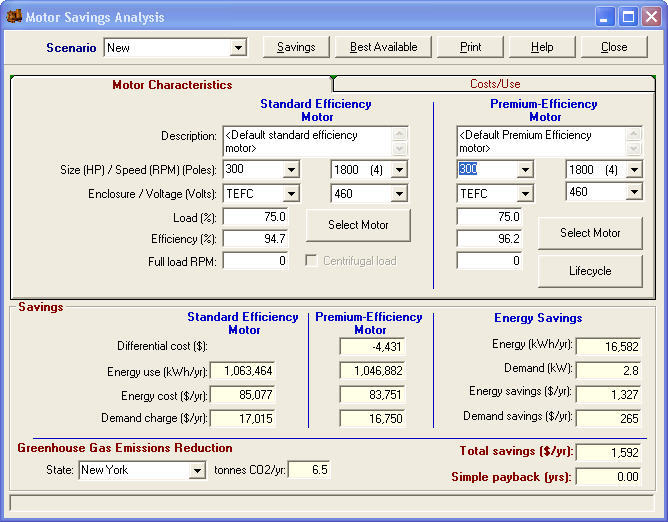This screenshot has width=668, height=522.
Task: Open the Scenario dropdown
Action: click(238, 47)
